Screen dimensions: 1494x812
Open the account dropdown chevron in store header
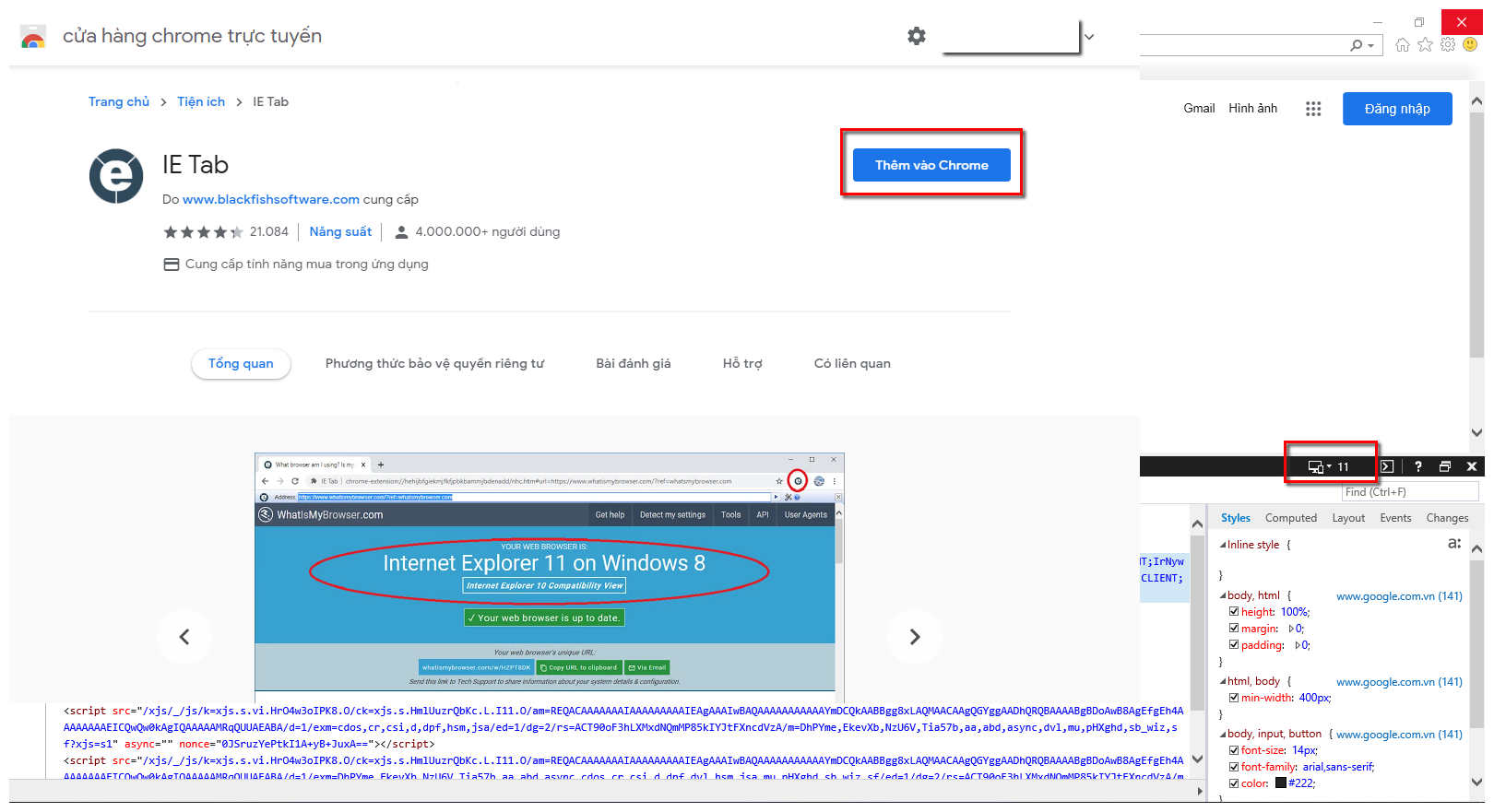click(1089, 37)
